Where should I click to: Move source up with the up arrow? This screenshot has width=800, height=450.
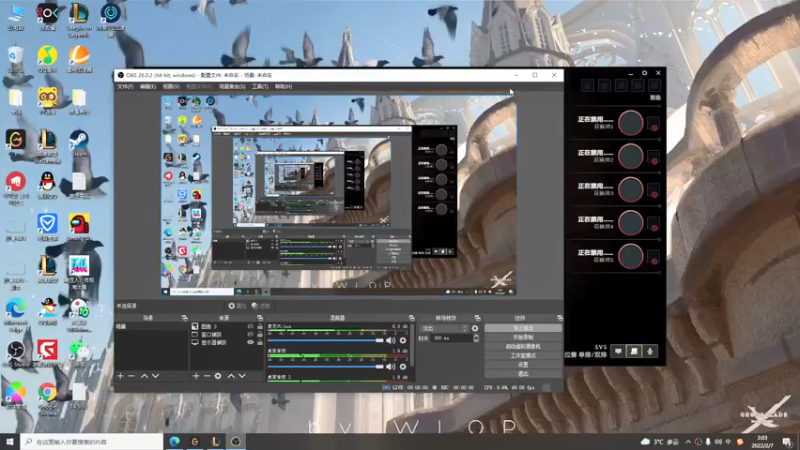pyautogui.click(x=231, y=376)
